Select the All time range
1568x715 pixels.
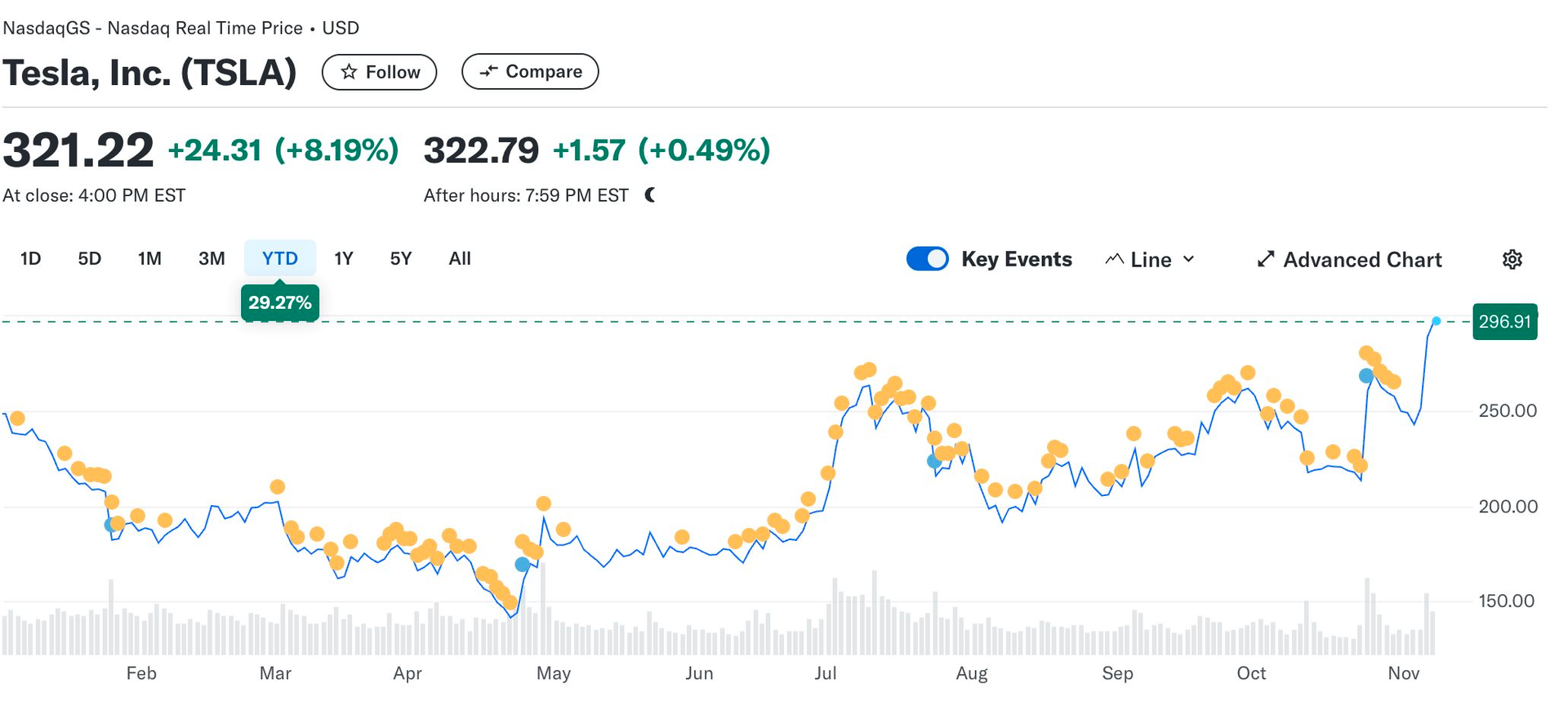click(x=460, y=259)
